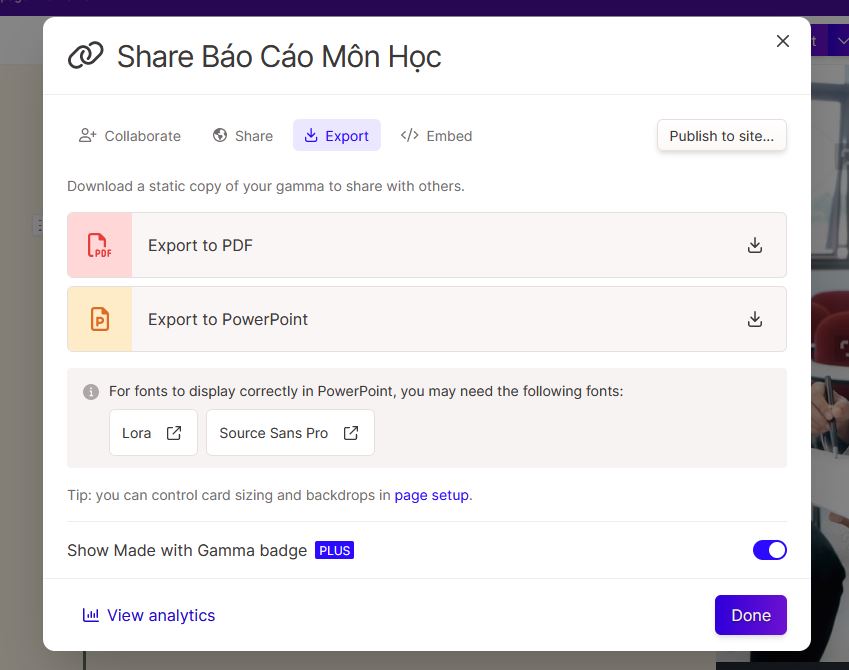Viewport: 849px width, 670px height.
Task: Click the 'Share Báo Cáo Môn Học' title
Action: coord(279,57)
